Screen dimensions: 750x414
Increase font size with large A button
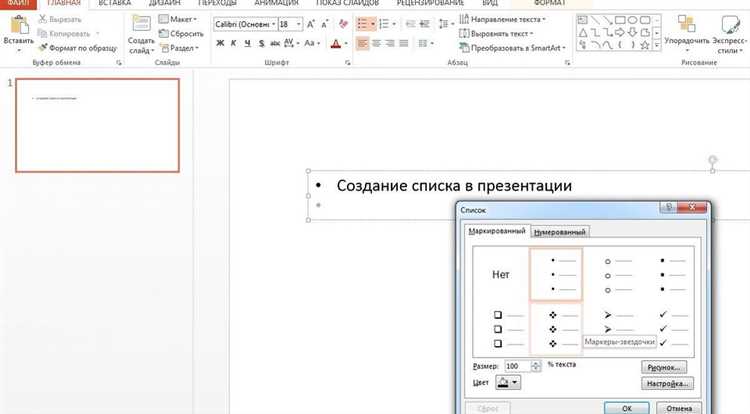click(x=311, y=24)
